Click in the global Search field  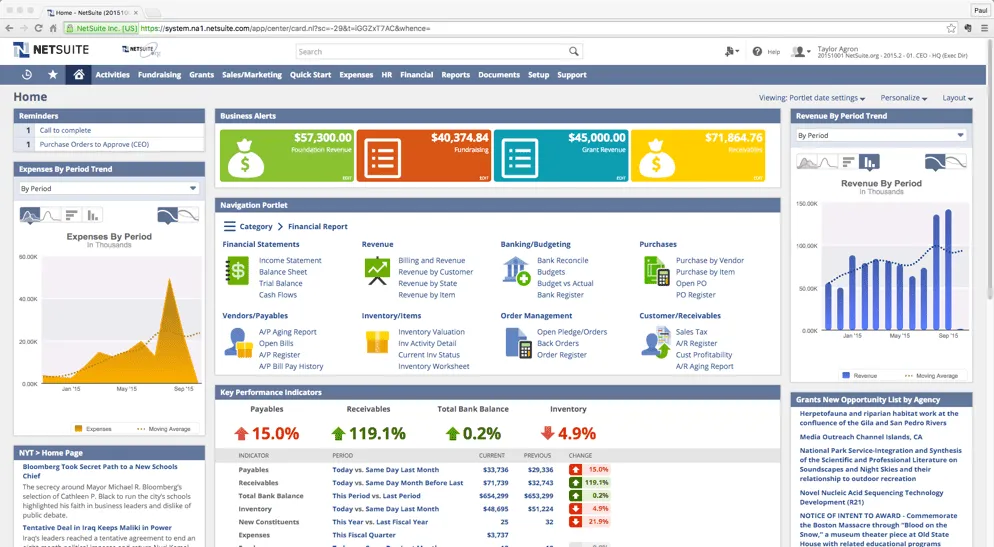click(x=431, y=51)
